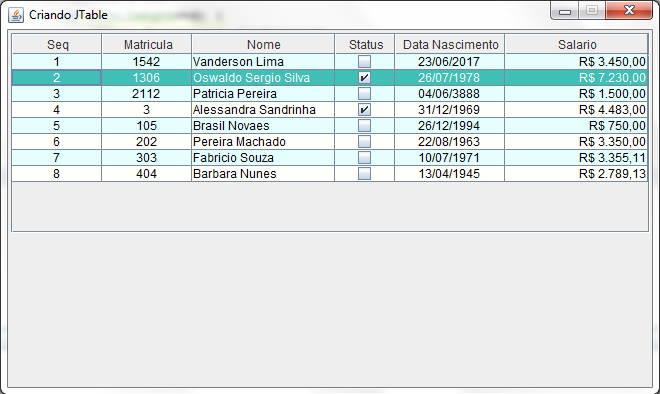Click matricula cell 1542

(x=146, y=62)
